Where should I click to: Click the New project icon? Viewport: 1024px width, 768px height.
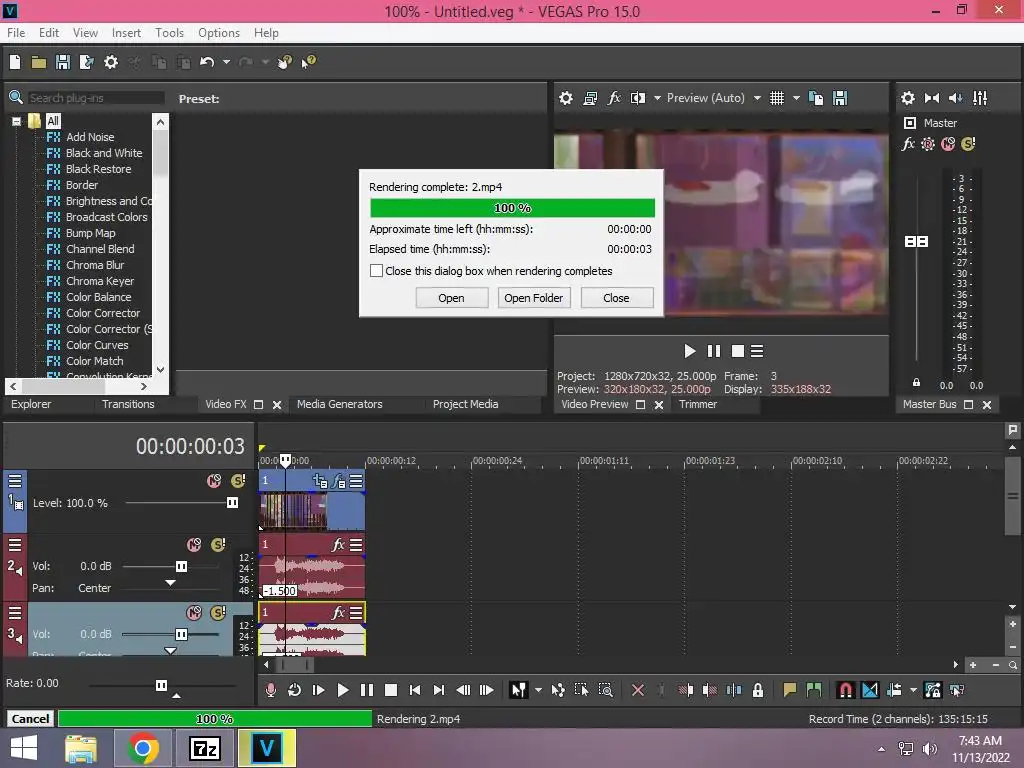(x=14, y=62)
